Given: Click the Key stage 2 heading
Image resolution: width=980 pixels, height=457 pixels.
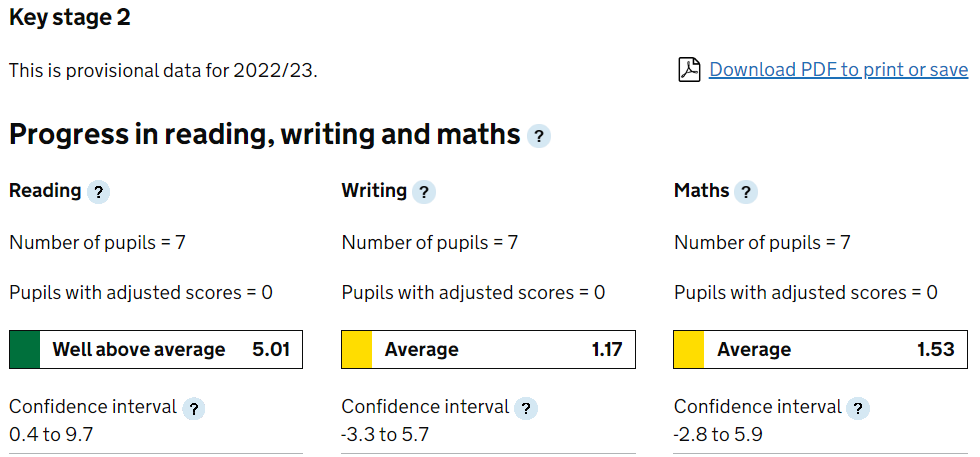Looking at the screenshot, I should 70,18.
